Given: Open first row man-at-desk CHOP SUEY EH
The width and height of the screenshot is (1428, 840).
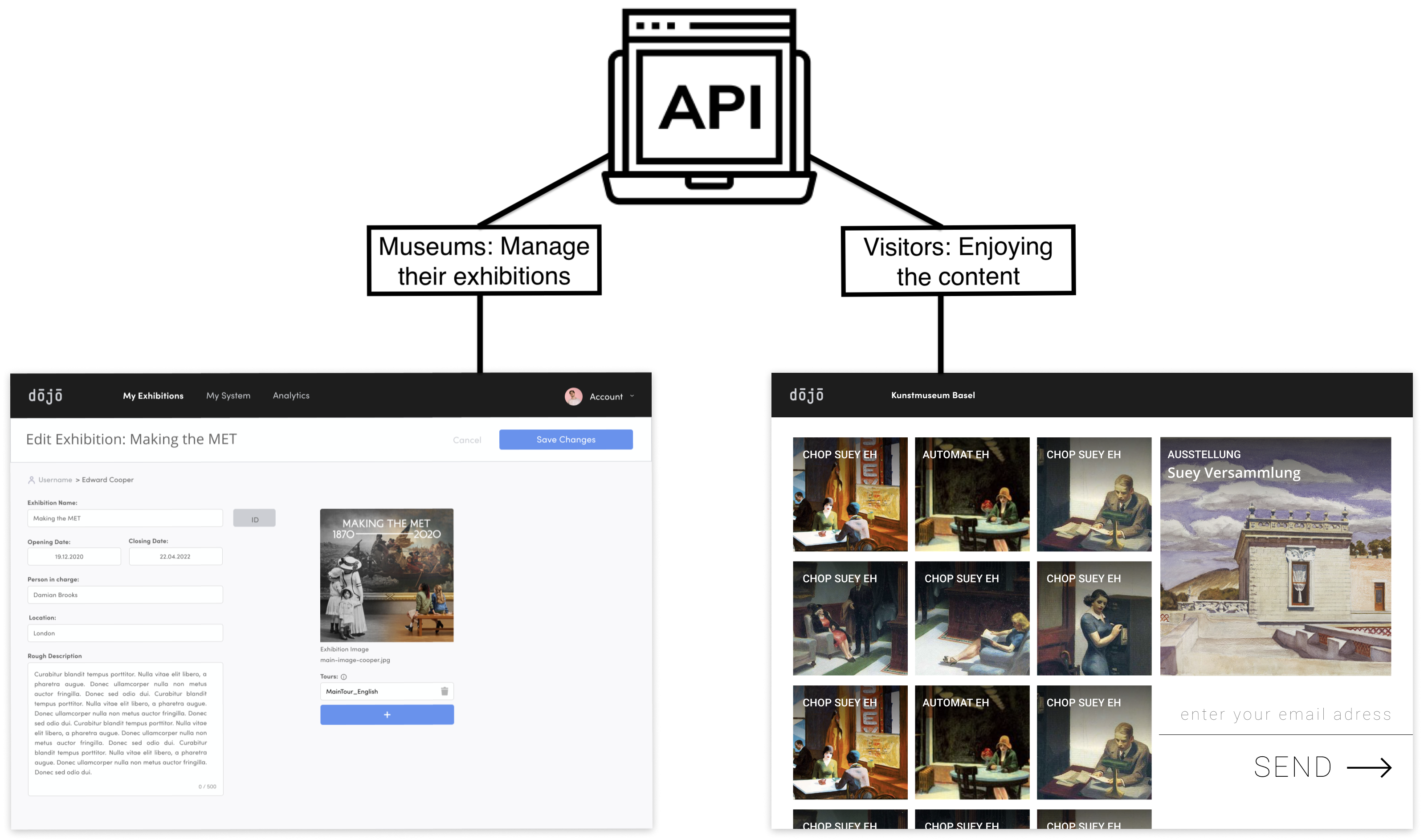Looking at the screenshot, I should coord(1093,493).
